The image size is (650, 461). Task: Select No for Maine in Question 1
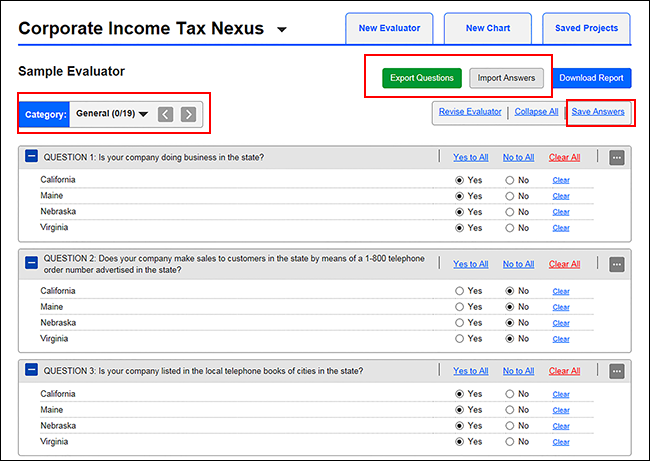510,196
